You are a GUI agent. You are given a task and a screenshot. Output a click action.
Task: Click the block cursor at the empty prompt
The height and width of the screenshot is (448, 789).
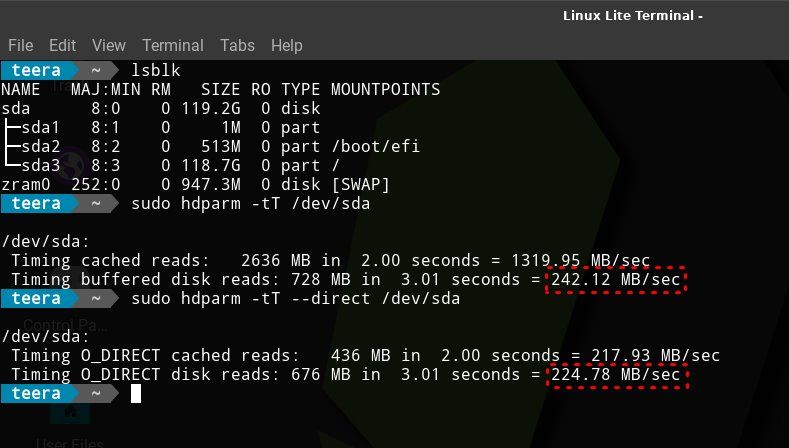(x=136, y=394)
